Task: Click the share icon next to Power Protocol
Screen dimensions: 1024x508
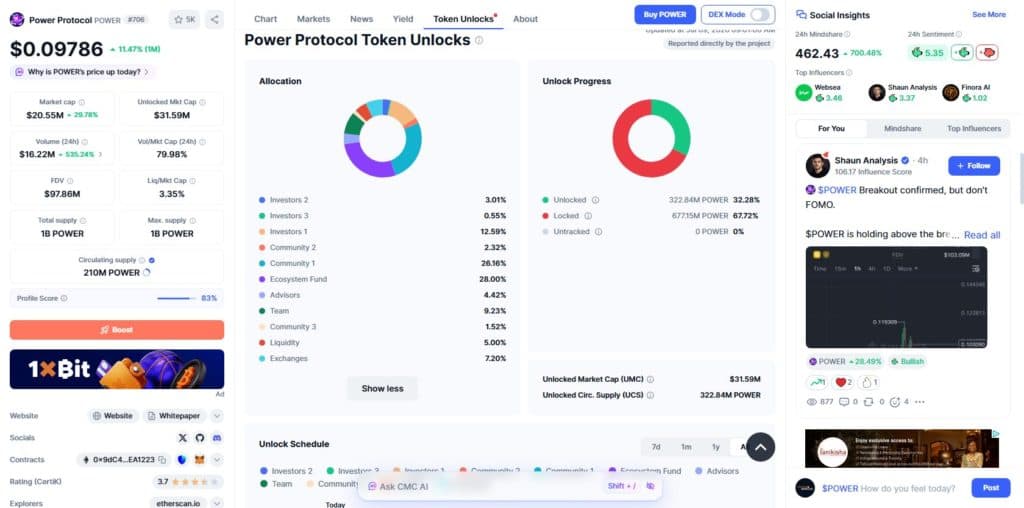Action: click(x=214, y=20)
